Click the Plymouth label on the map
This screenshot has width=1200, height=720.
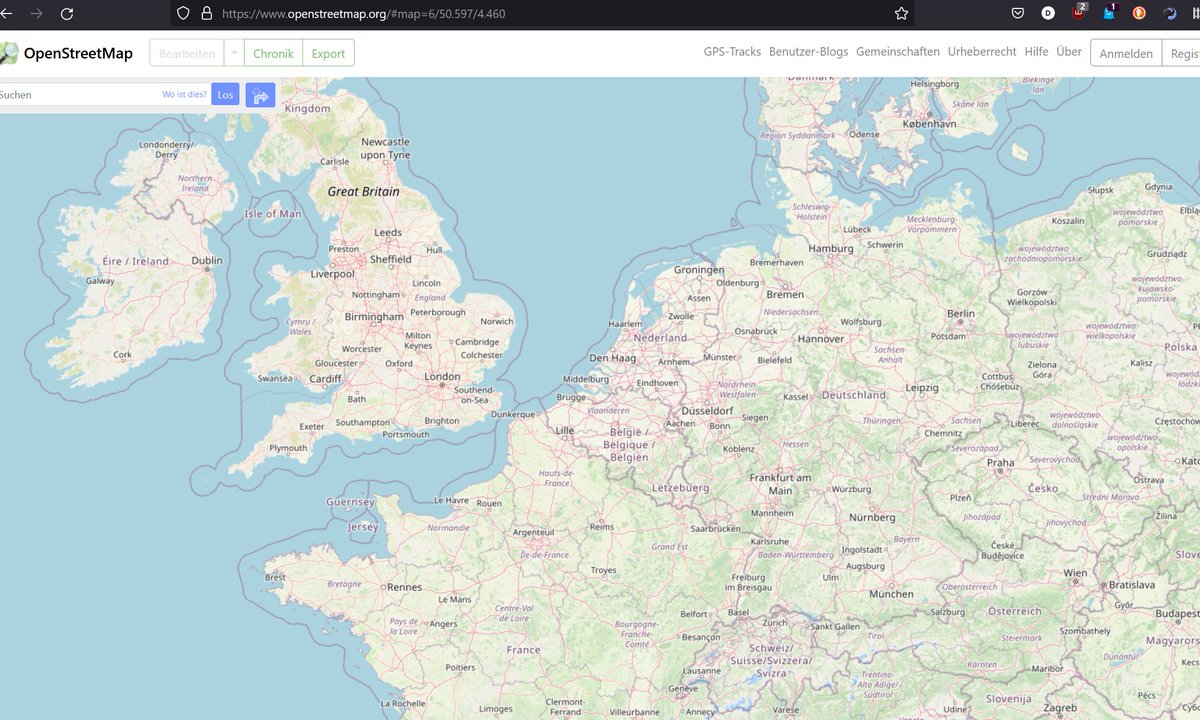tap(288, 448)
